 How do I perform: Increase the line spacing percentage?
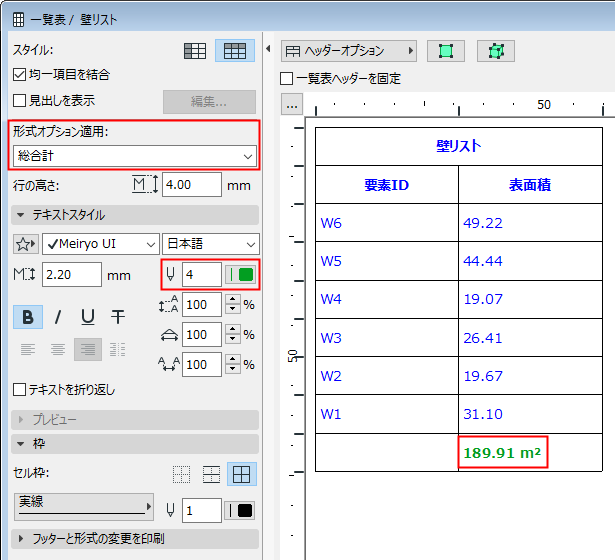(x=233, y=300)
